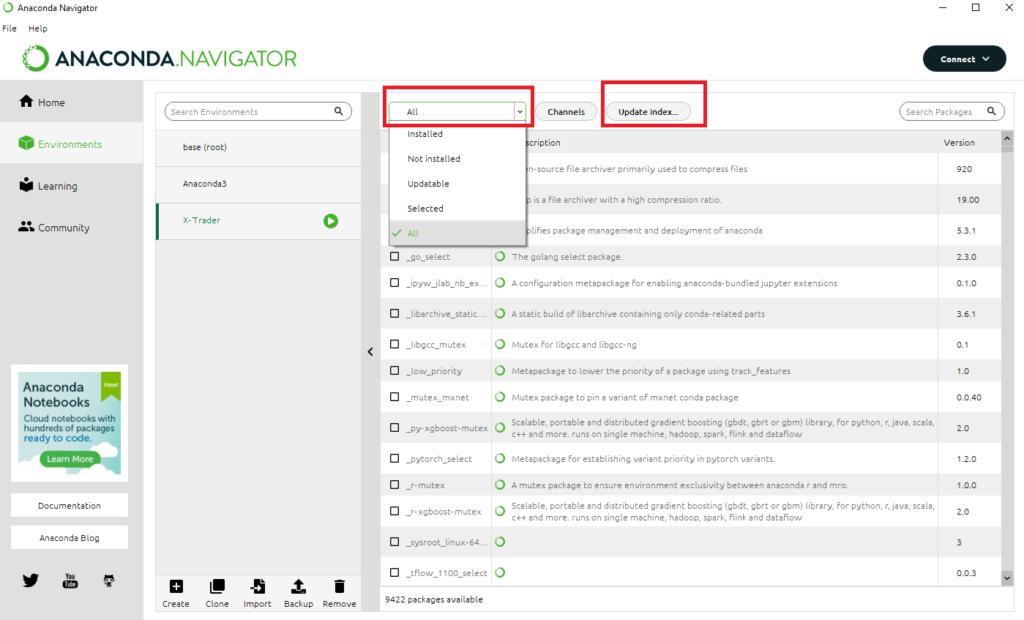Screen dimensions: 1024x620
Task: Open the Environments section
Action: 71,144
